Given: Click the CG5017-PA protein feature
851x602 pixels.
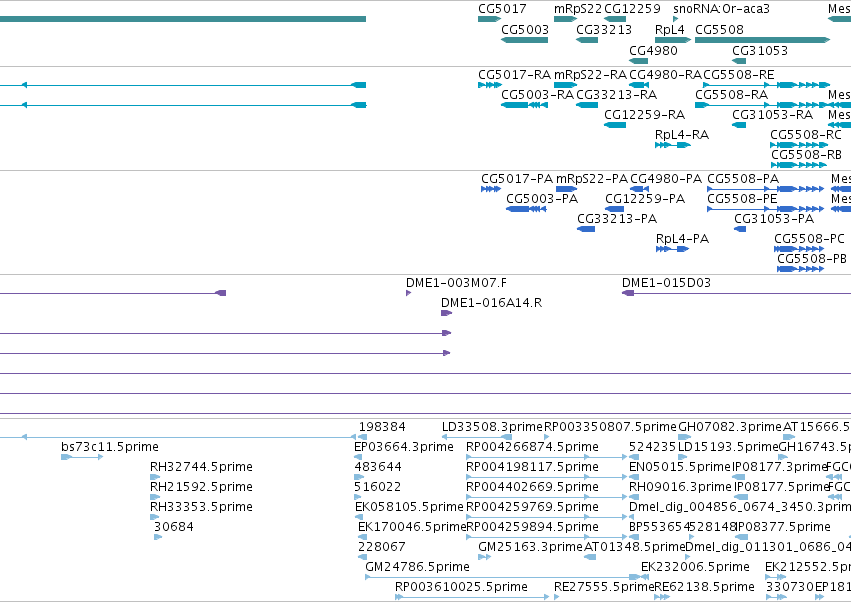Looking at the screenshot, I should (491, 189).
